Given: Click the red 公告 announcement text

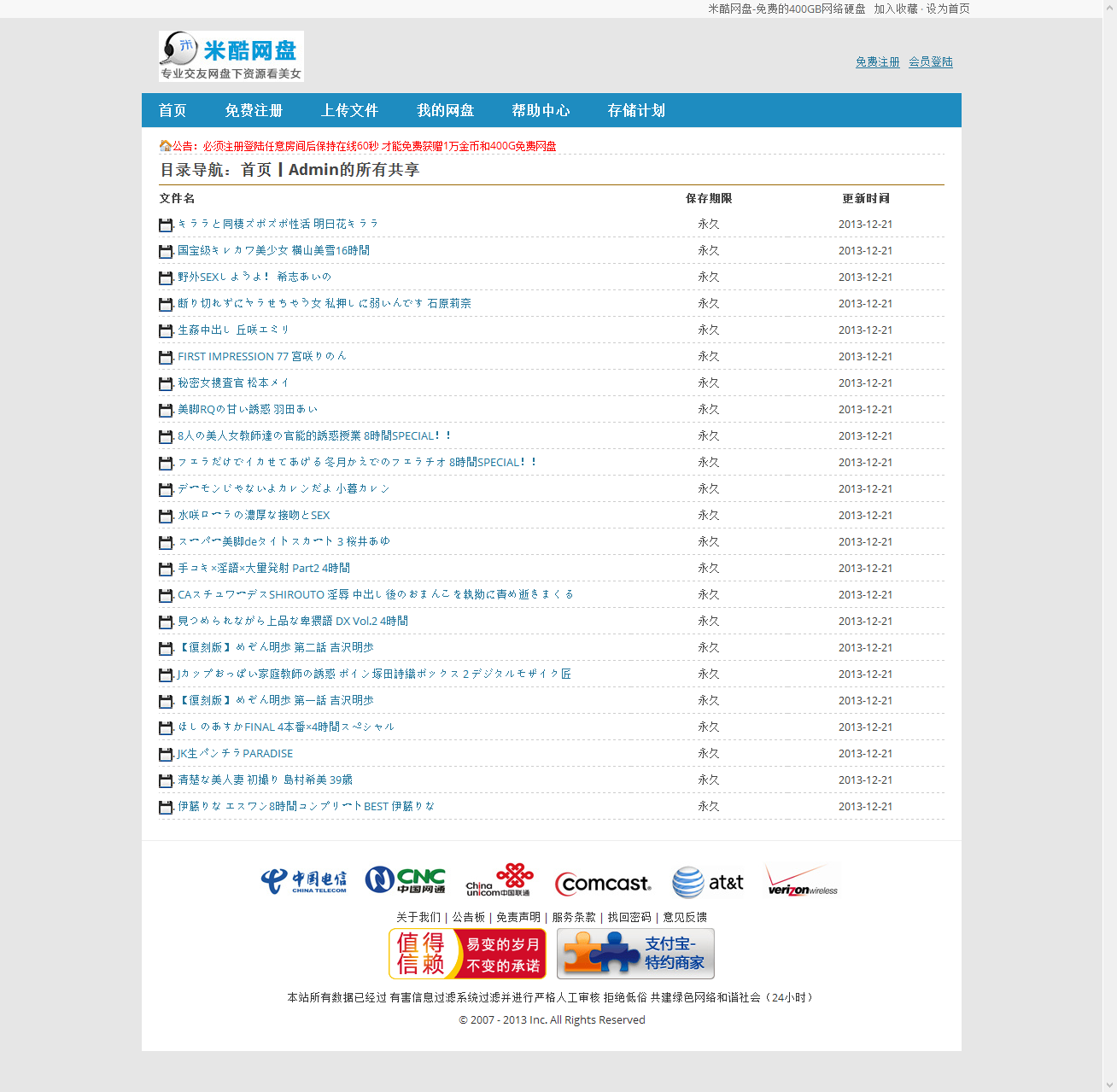Looking at the screenshot, I should pyautogui.click(x=365, y=146).
